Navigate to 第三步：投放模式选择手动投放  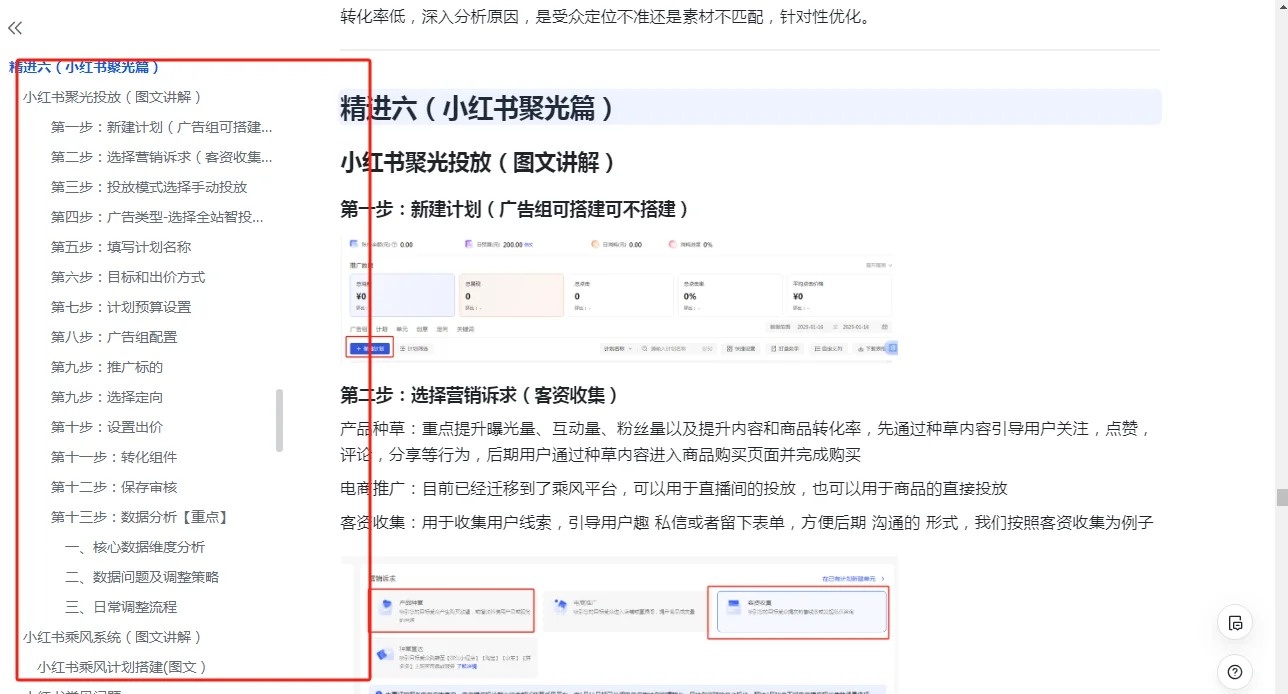(149, 187)
